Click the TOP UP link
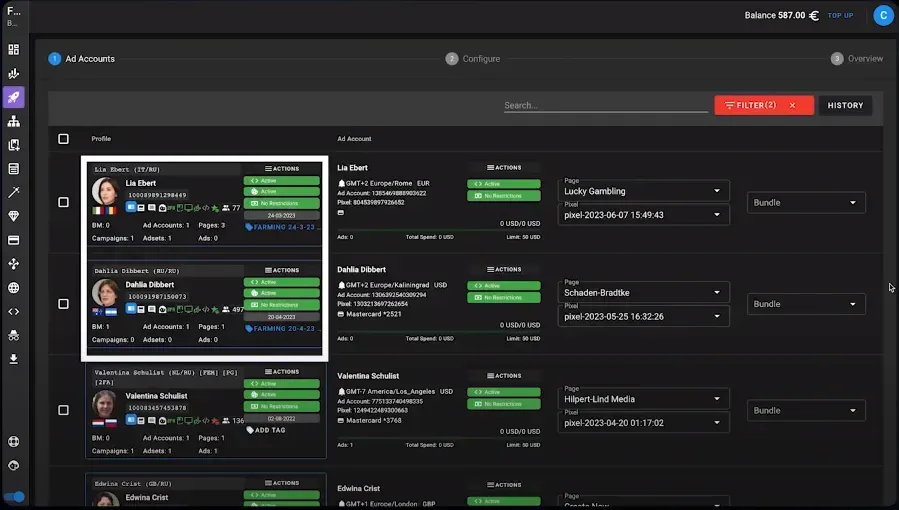Screen dimensions: 899x510 tap(840, 15)
